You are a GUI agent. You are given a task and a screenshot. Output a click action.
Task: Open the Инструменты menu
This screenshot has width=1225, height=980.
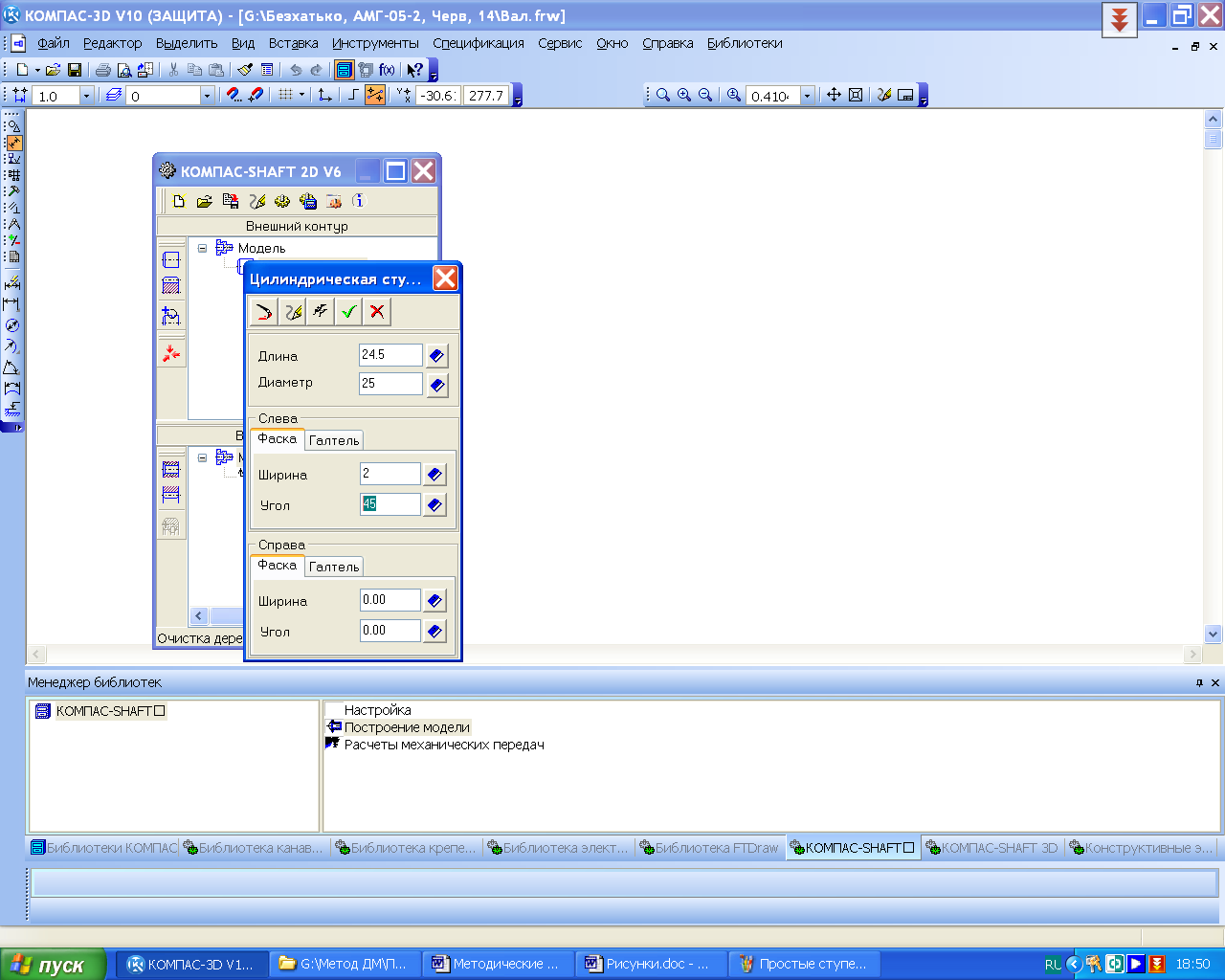pyautogui.click(x=375, y=43)
